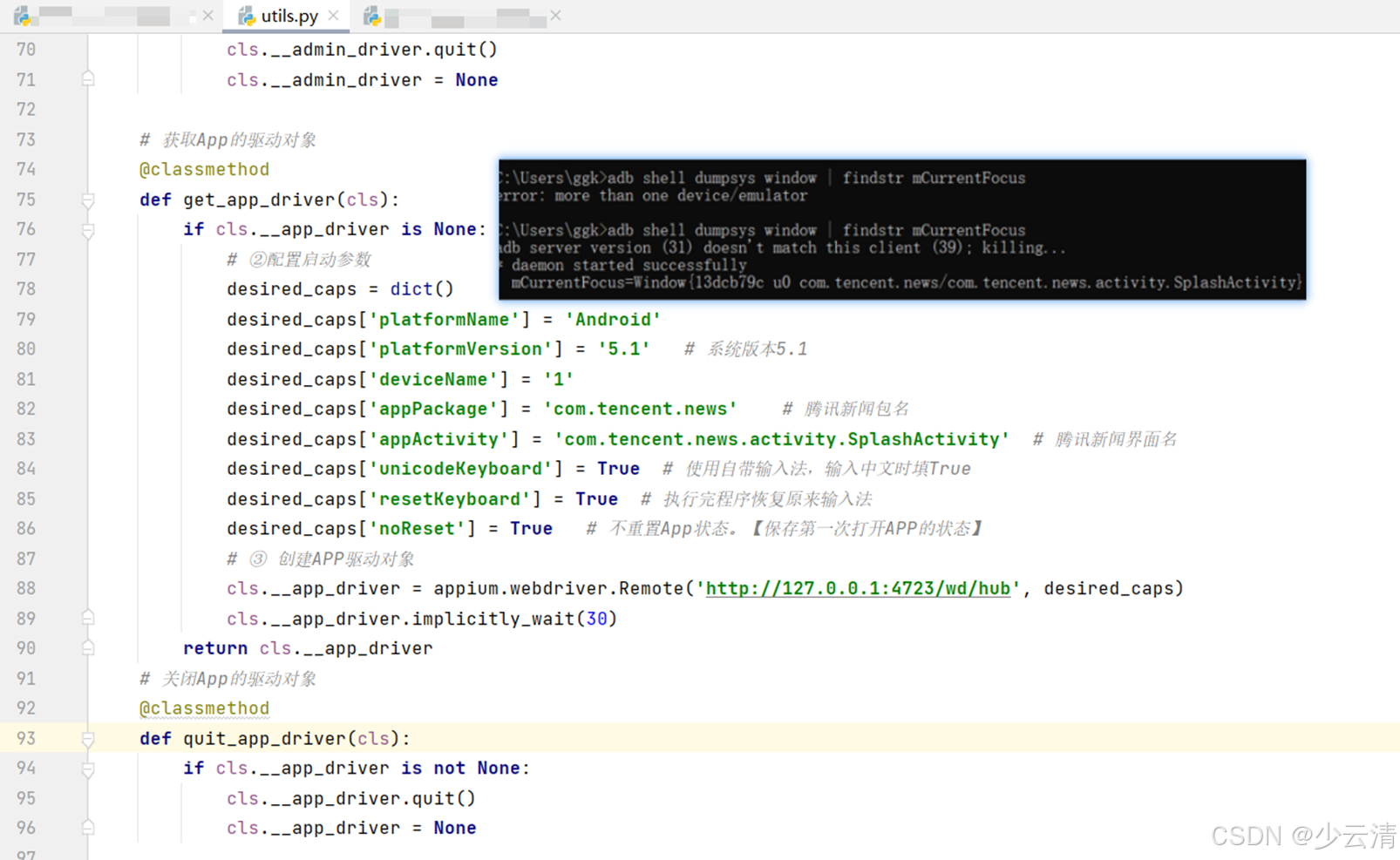1400x860 pixels.
Task: Click the 'appActivity' key string
Action: 438,438
